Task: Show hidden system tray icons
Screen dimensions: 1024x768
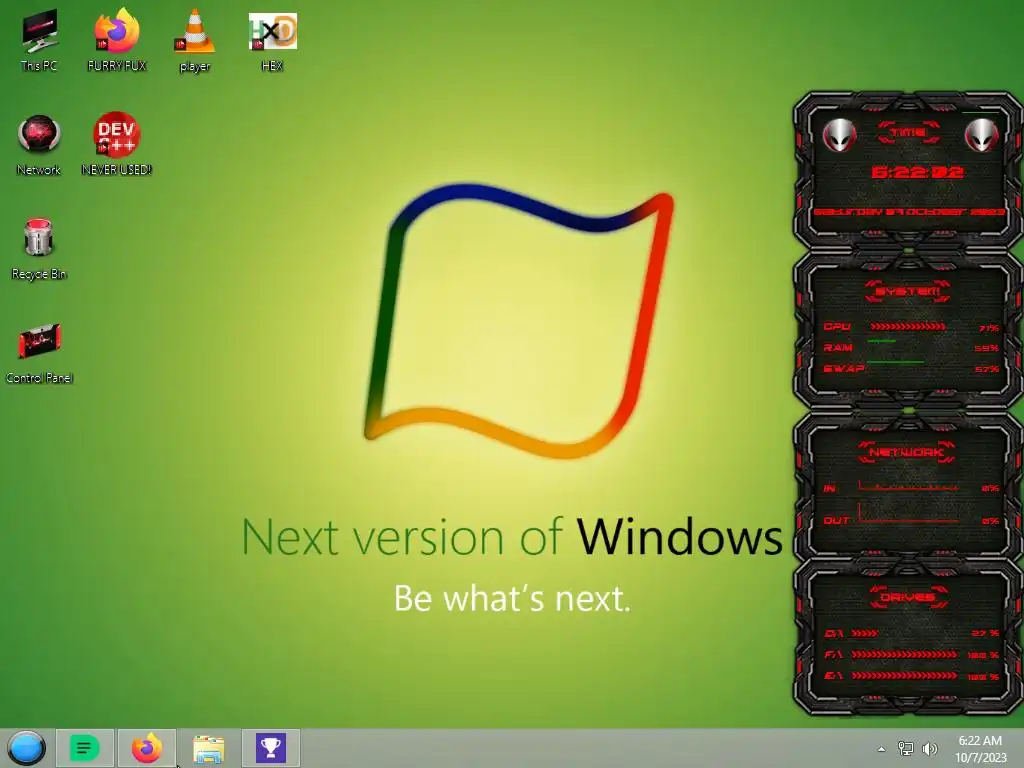Action: (882, 749)
